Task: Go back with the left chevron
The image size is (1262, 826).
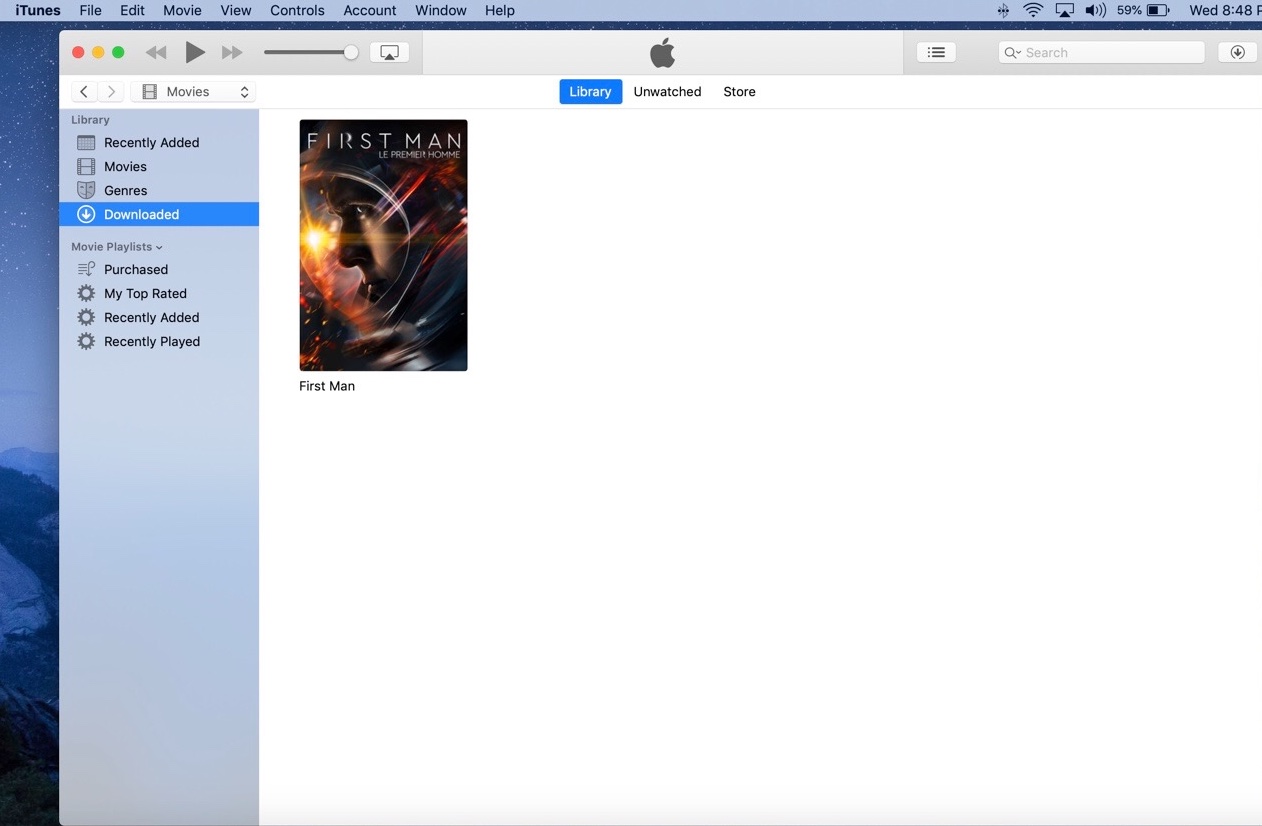Action: 84,91
